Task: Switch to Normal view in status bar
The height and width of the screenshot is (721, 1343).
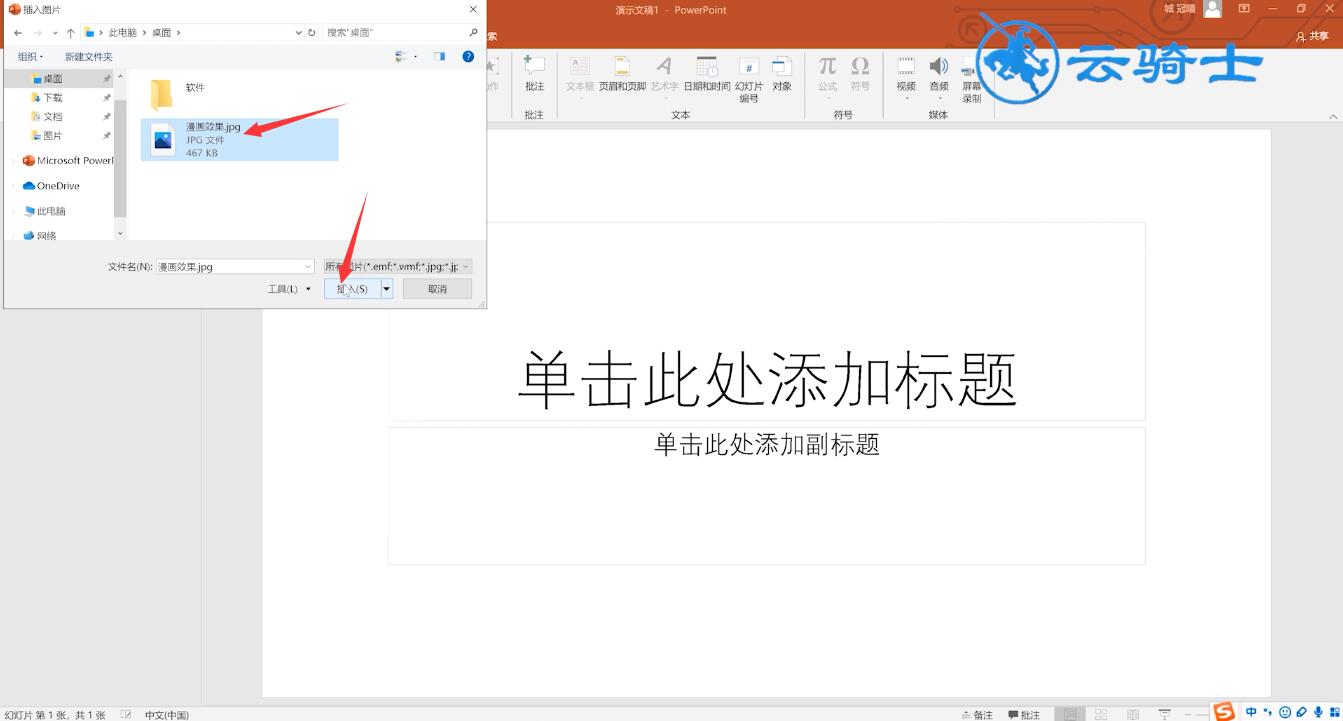Action: [x=1070, y=714]
